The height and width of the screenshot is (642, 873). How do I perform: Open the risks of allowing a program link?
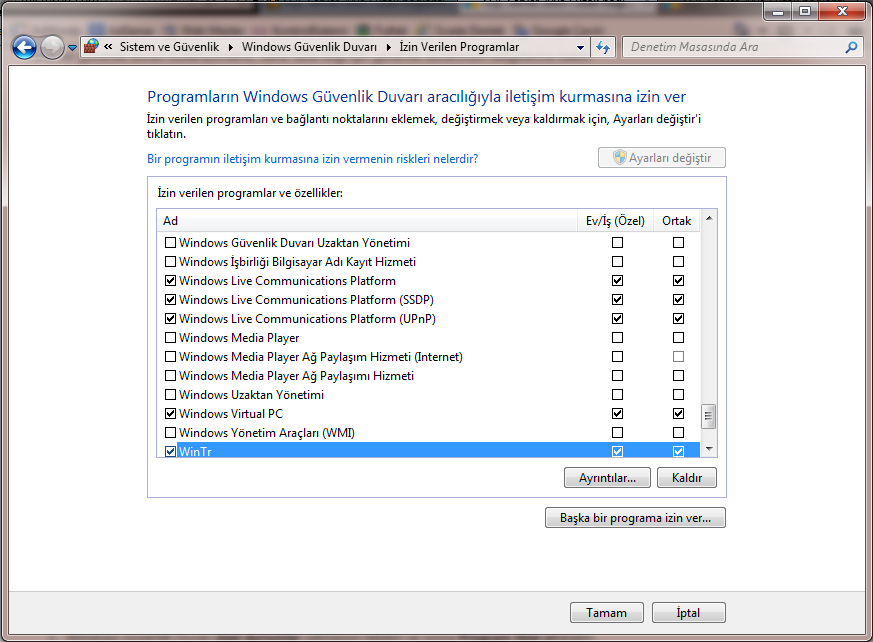click(x=312, y=158)
